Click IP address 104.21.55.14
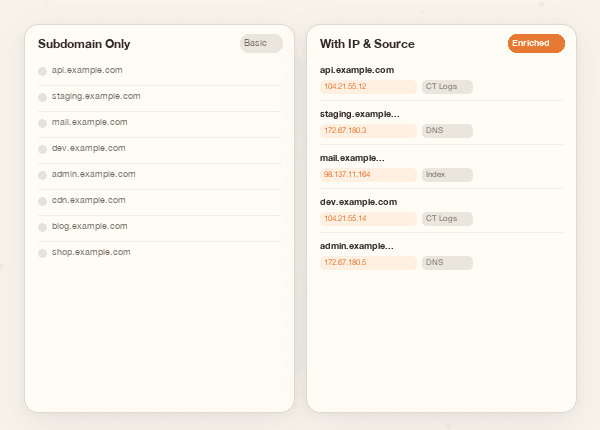Viewport: 600px width, 430px height. (368, 219)
